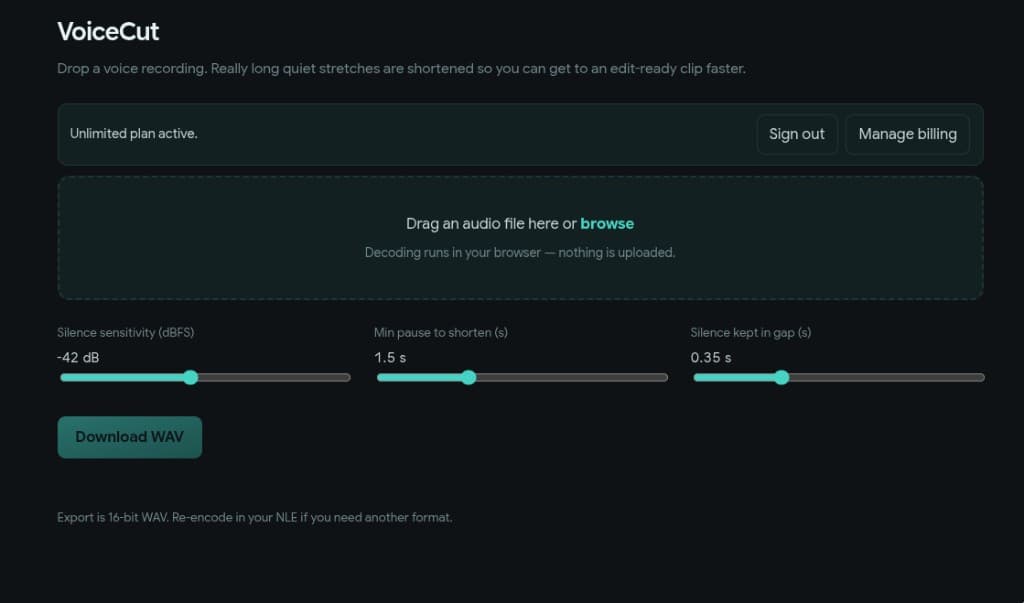
Task: Click the Min pause to shorten slider handle
Action: [x=469, y=377]
